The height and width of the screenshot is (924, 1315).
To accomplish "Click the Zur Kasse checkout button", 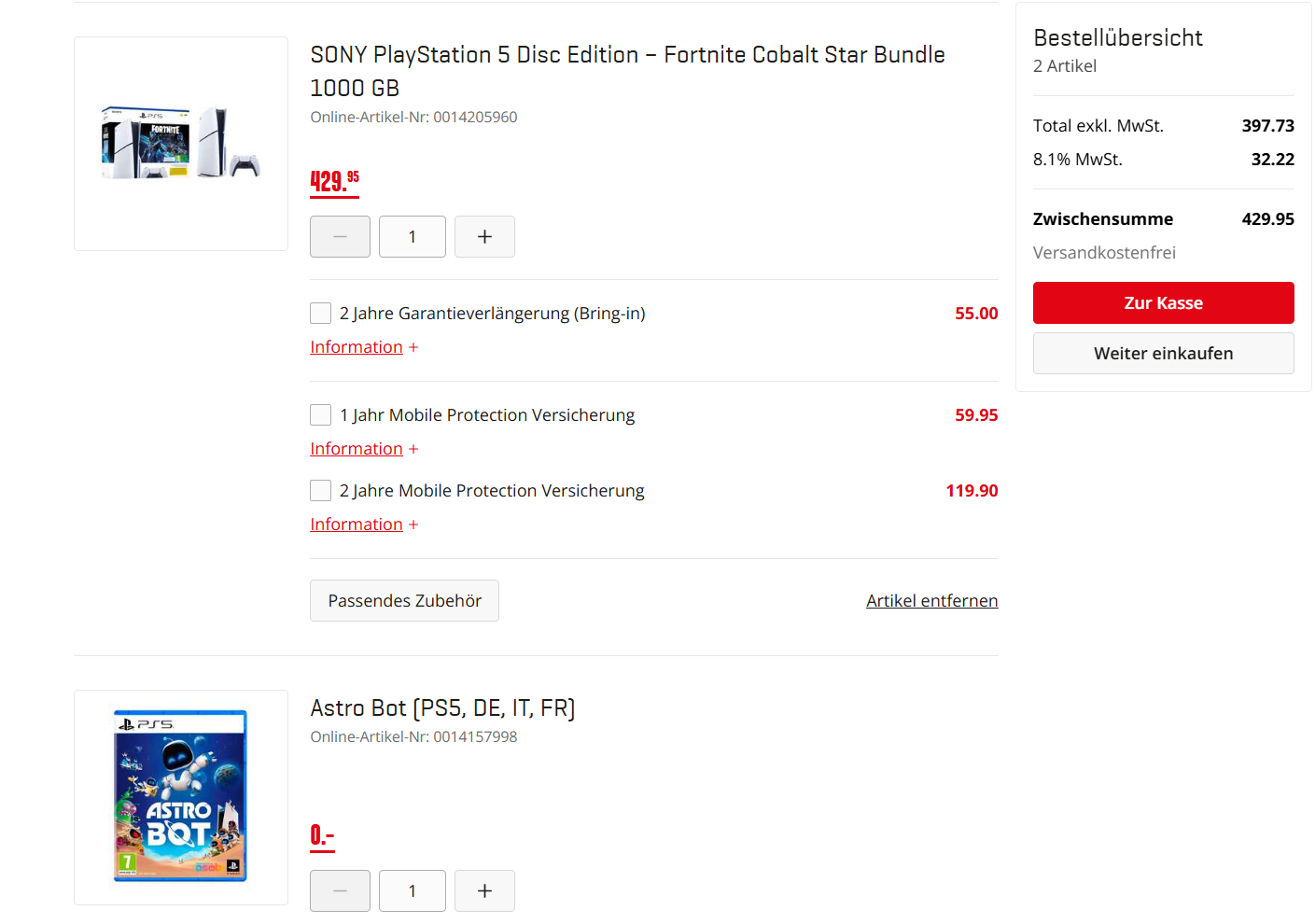I will 1163,303.
